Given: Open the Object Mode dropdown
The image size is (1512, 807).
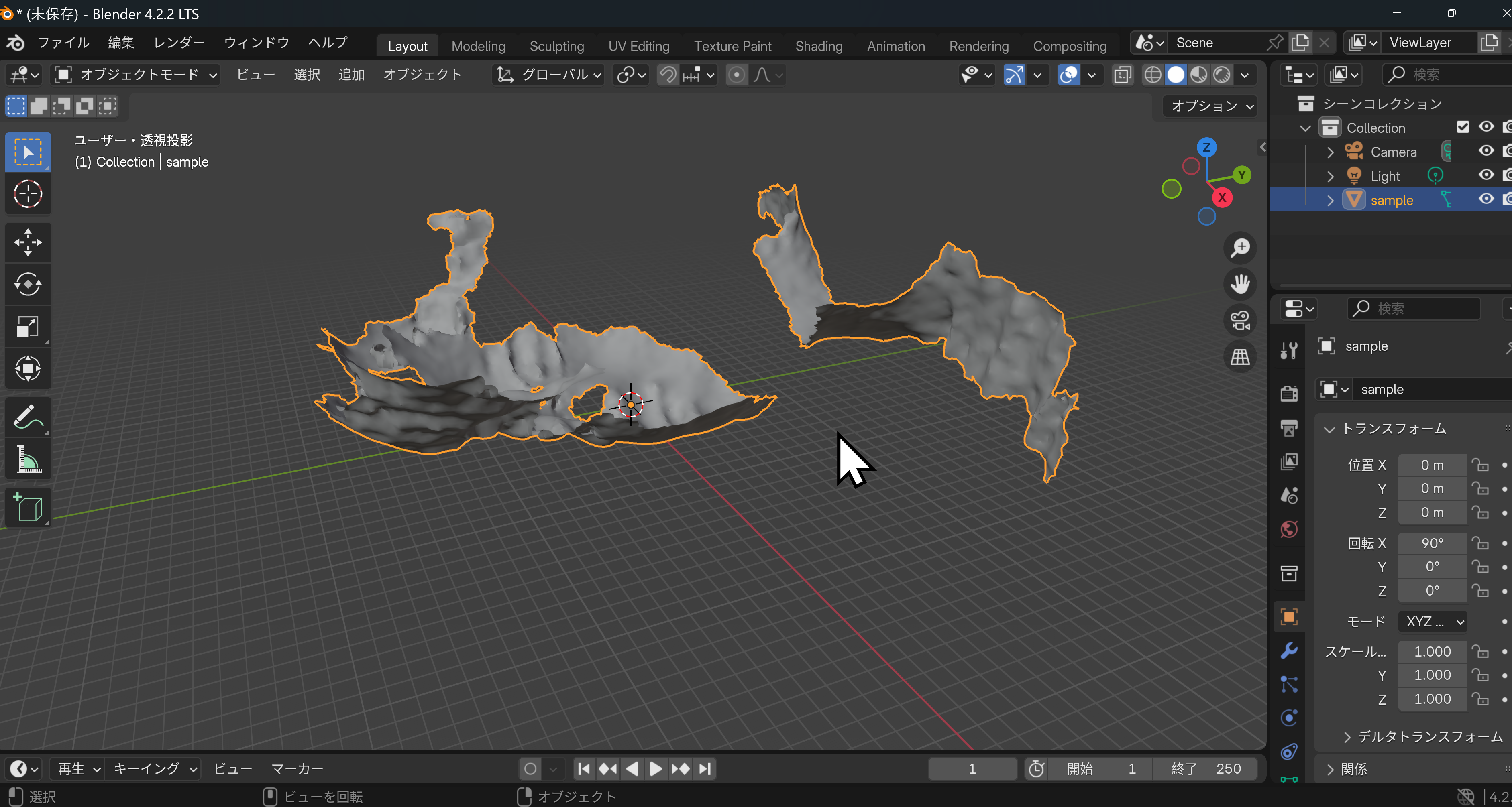Looking at the screenshot, I should click(x=136, y=75).
